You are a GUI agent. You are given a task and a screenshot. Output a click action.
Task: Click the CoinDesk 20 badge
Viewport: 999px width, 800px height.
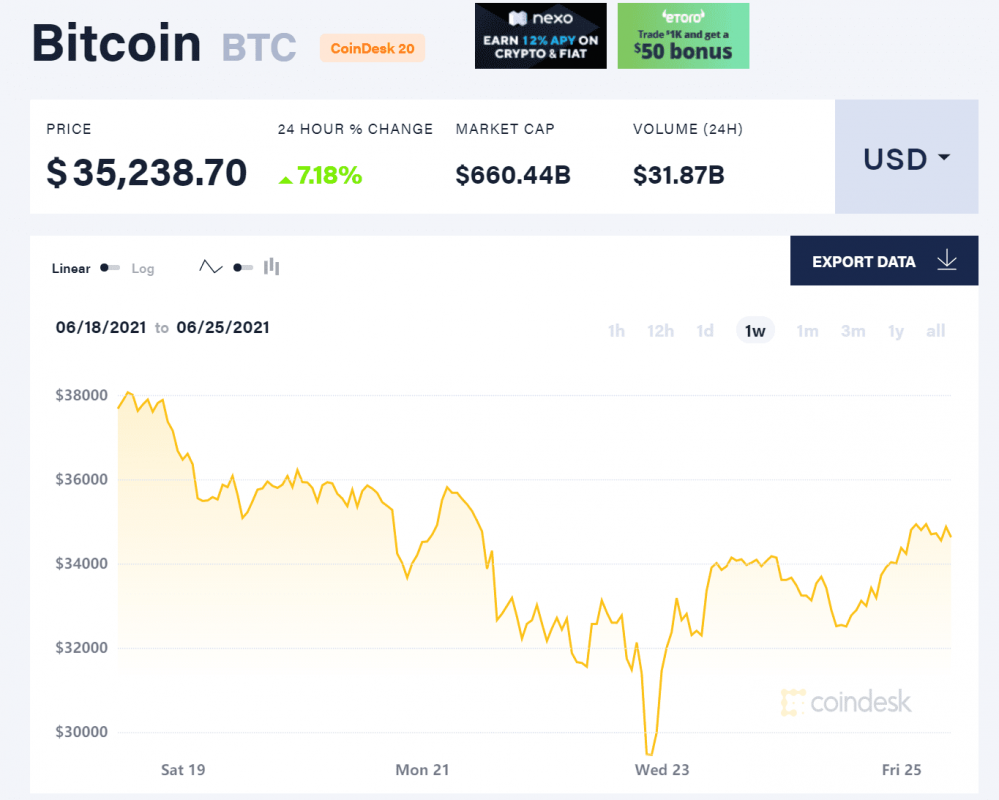372,48
